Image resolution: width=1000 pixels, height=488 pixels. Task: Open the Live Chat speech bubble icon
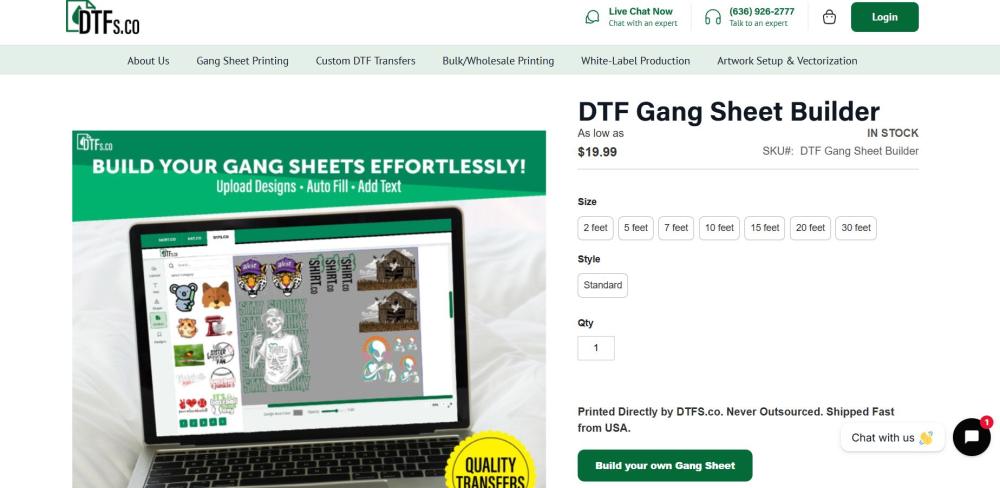click(592, 17)
